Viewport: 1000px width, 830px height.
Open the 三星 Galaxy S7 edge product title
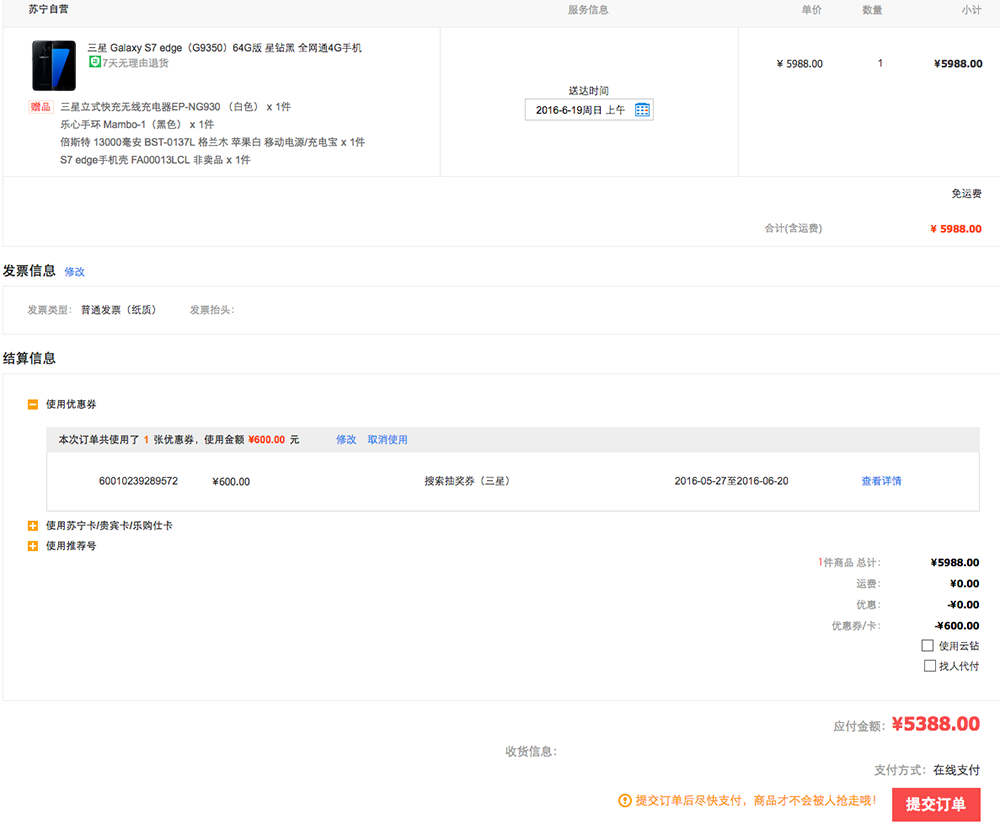[x=224, y=48]
